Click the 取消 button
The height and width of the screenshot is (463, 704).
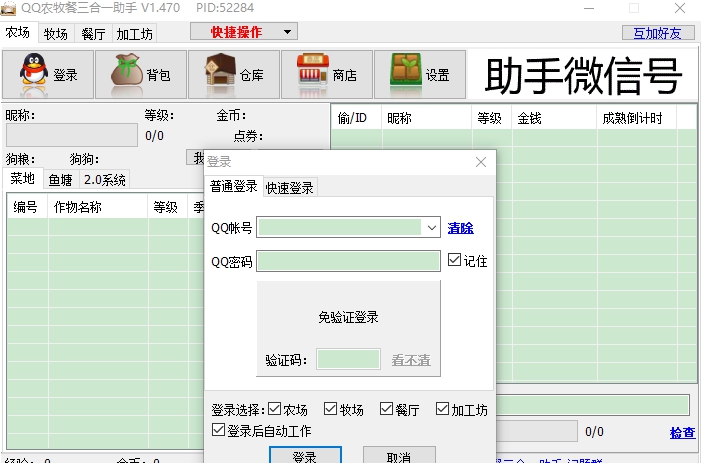[399, 455]
